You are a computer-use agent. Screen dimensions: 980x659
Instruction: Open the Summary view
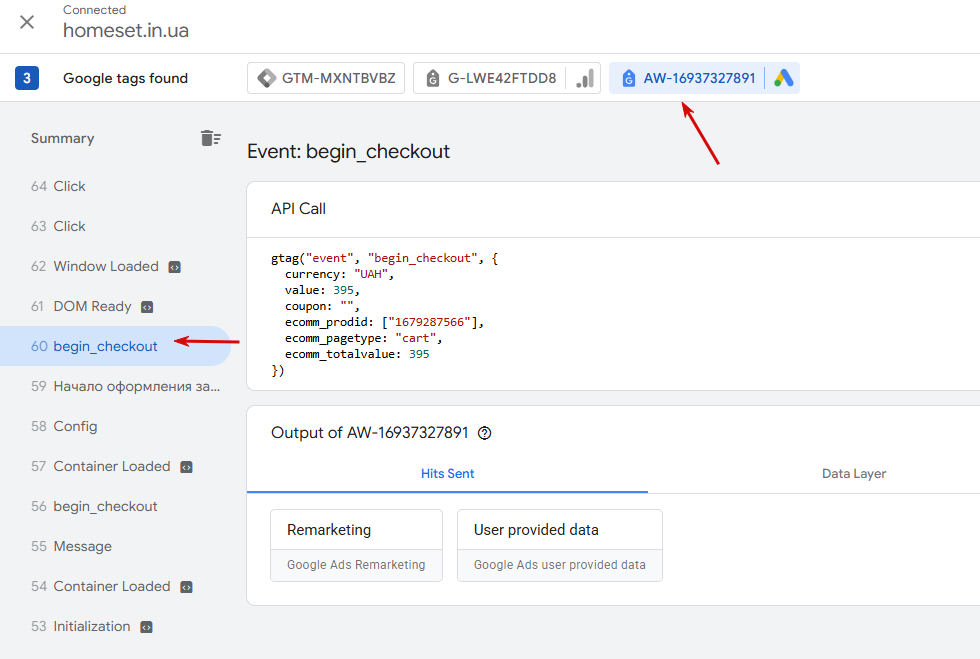click(x=62, y=138)
